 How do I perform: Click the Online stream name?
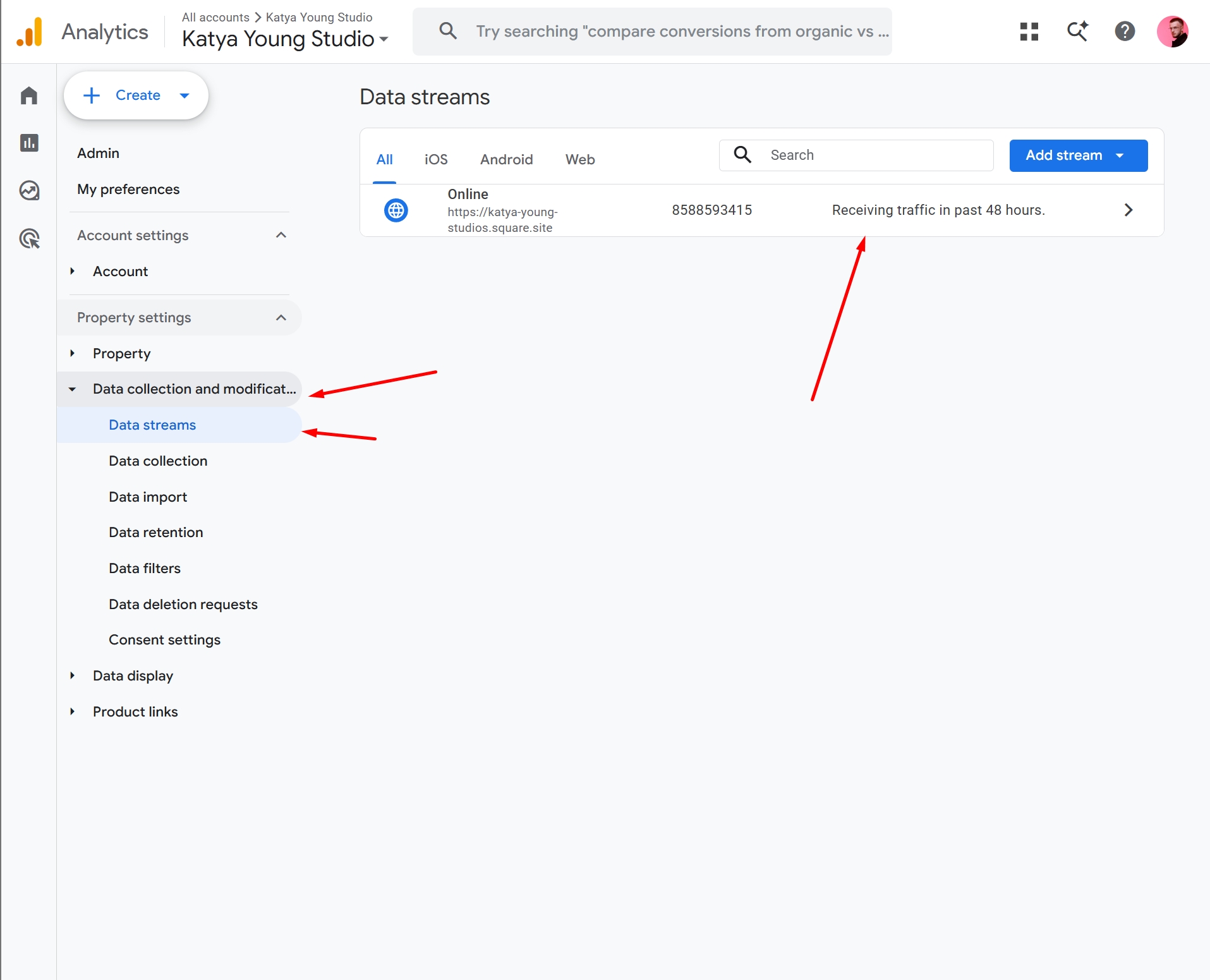pos(468,194)
